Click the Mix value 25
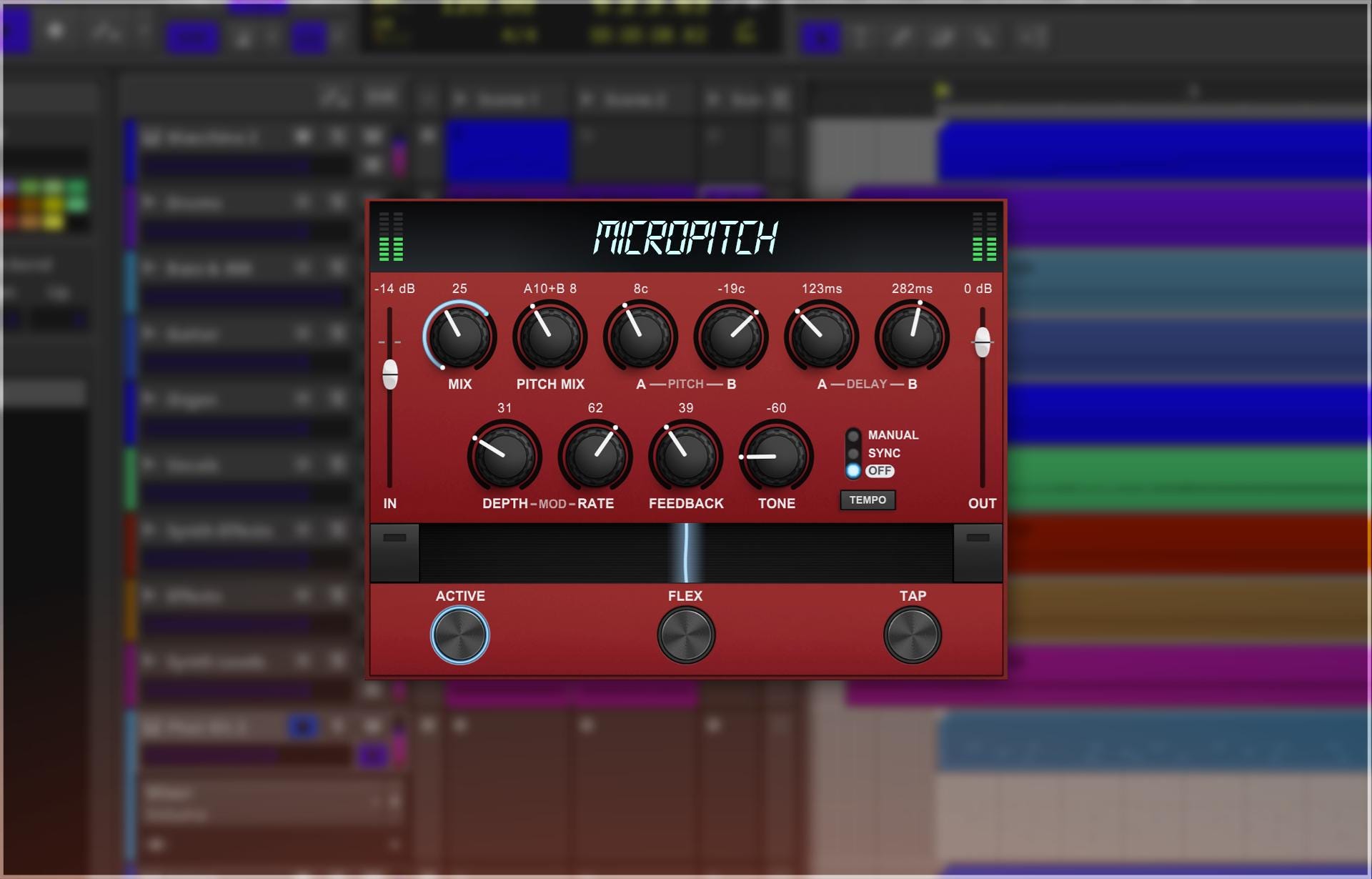1372x879 pixels. point(459,289)
